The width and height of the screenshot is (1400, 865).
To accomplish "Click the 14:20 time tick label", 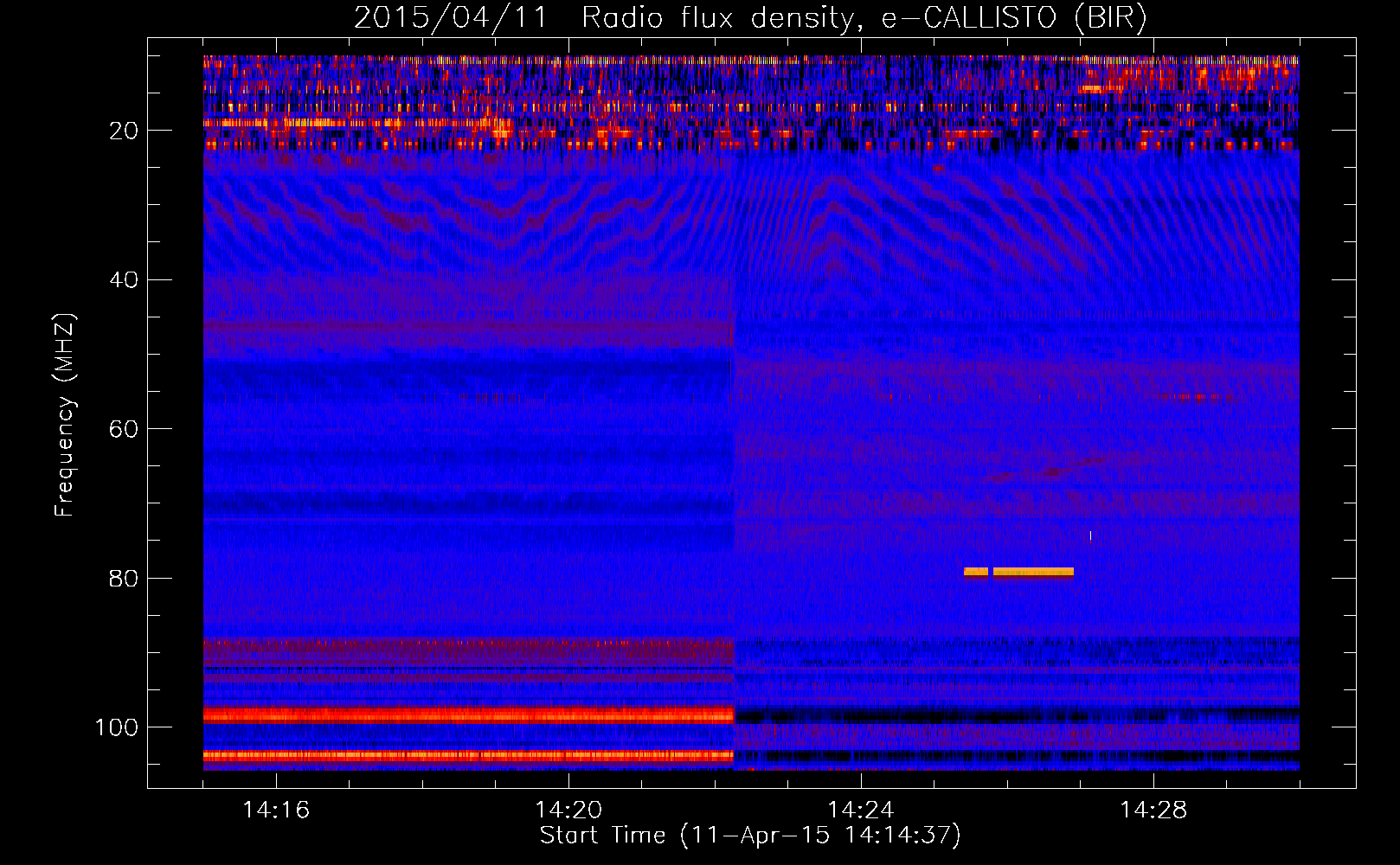I will 568,811.
